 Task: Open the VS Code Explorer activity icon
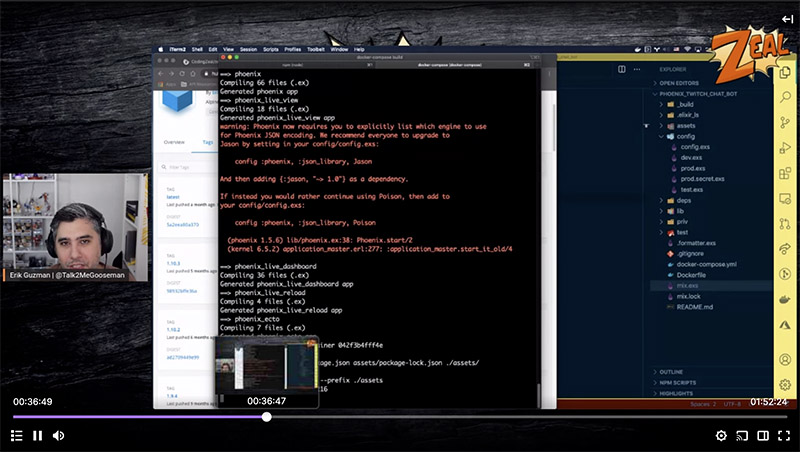pyautogui.click(x=785, y=72)
